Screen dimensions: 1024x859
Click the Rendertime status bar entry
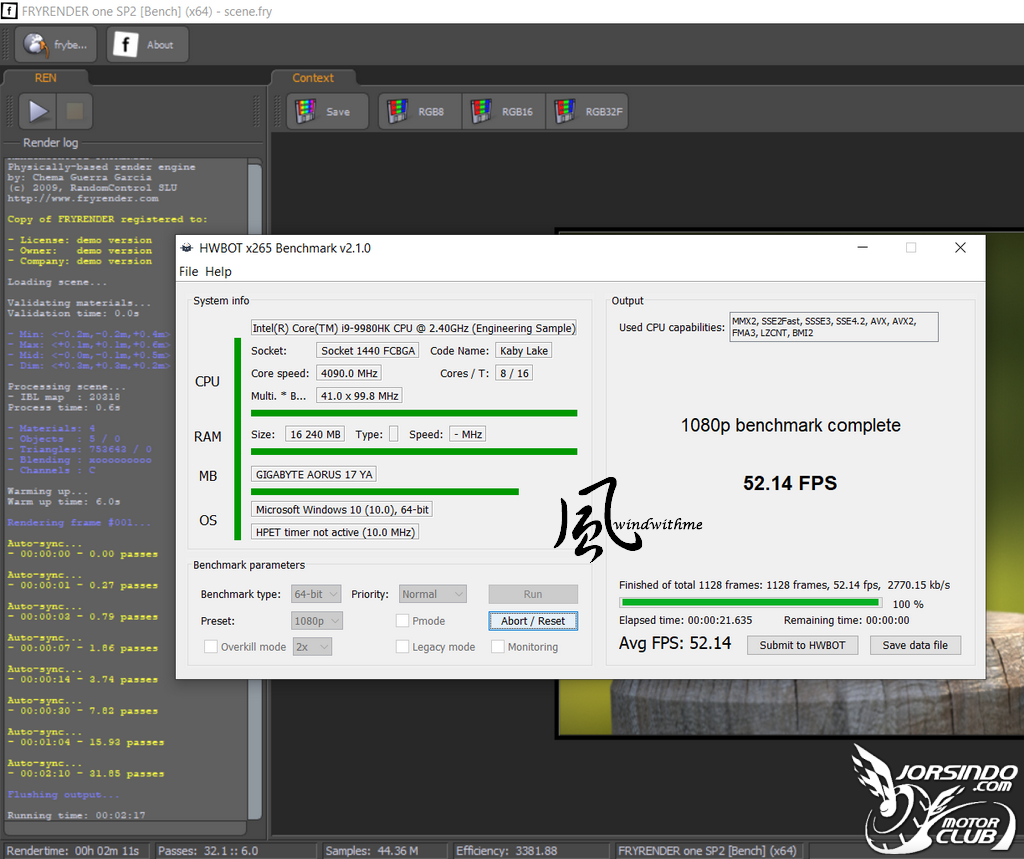(x=72, y=851)
